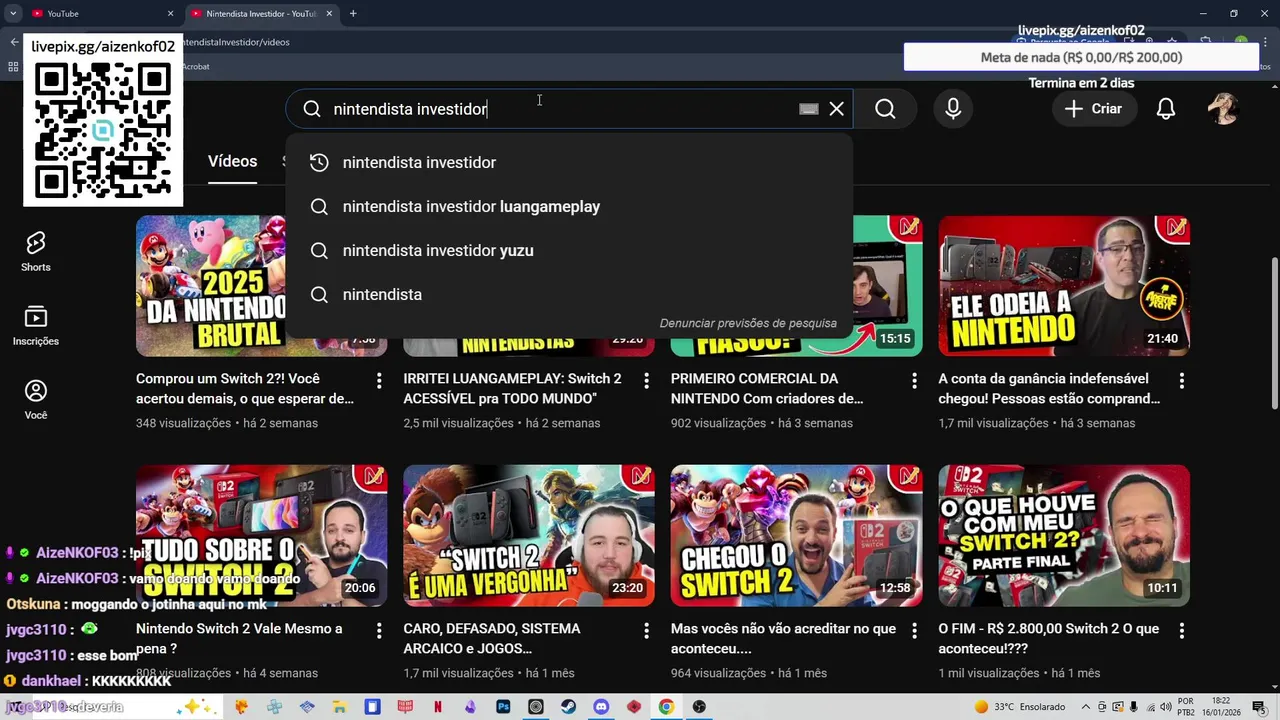The width and height of the screenshot is (1280, 720).
Task: Open "CHEGOU O SWITCH 2" thumbnail
Action: 796,536
